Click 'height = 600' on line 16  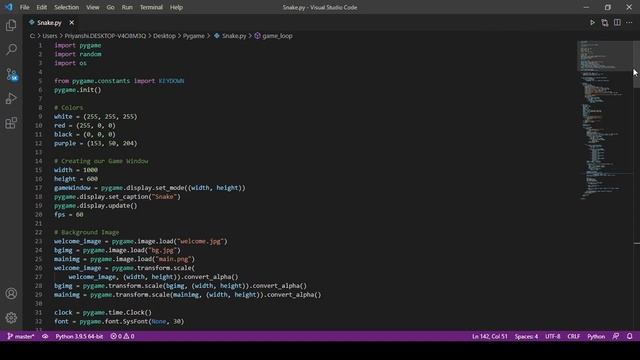pos(76,179)
